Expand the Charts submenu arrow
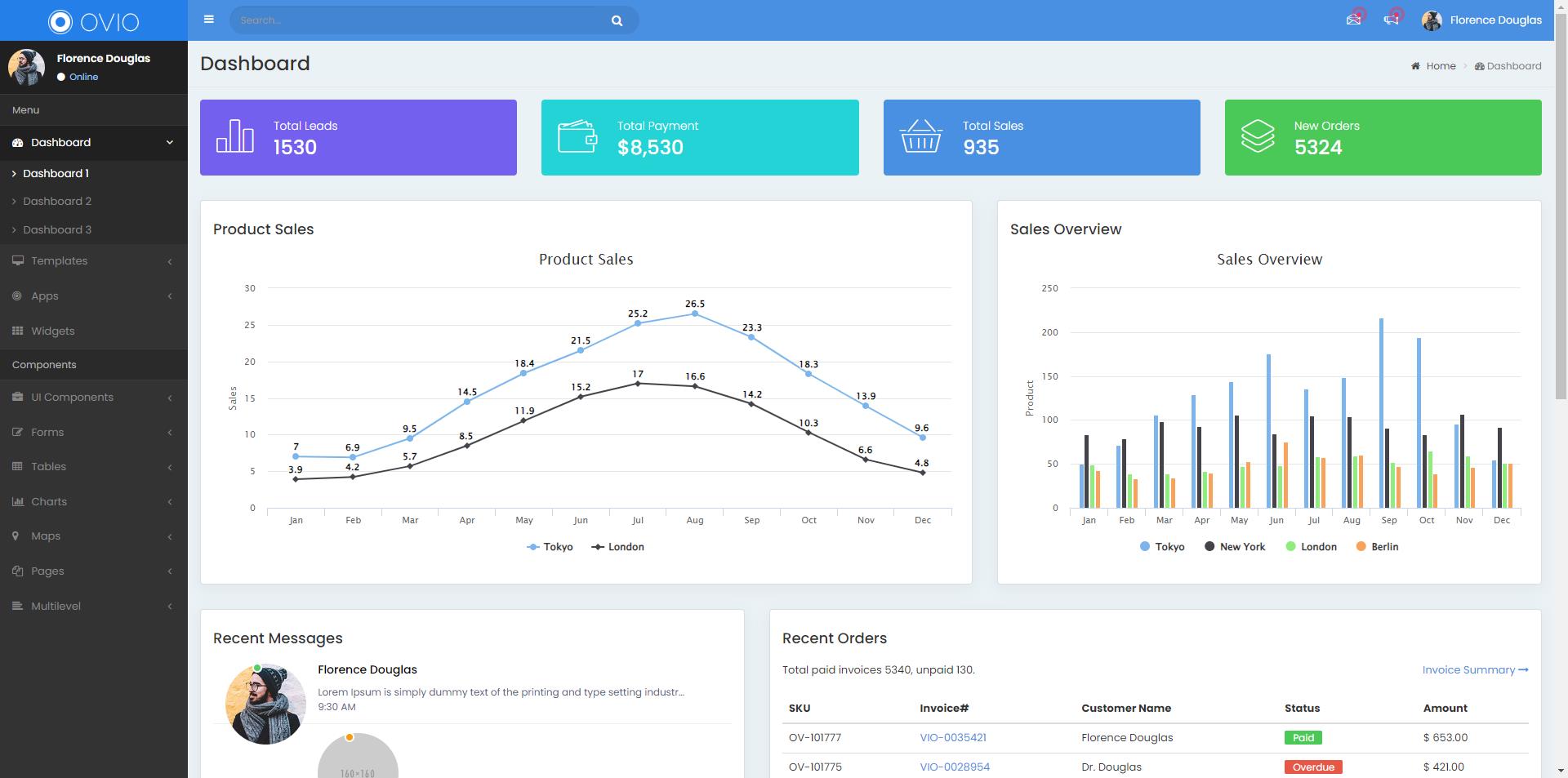The image size is (1568, 778). [170, 502]
